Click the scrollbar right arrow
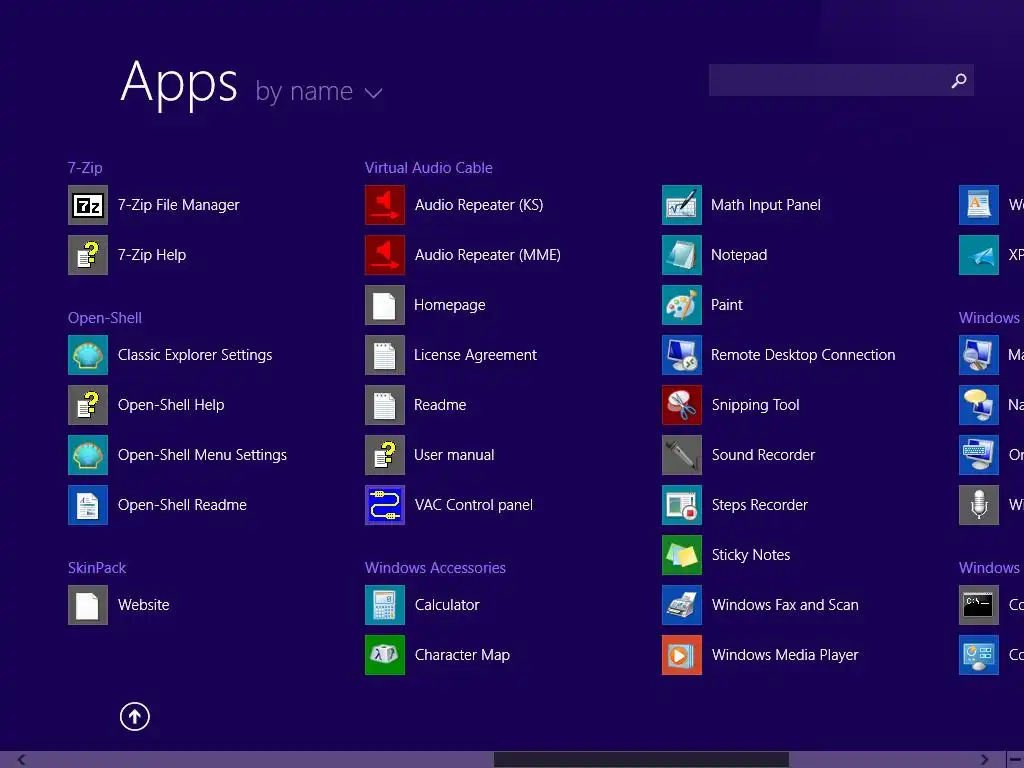This screenshot has height=768, width=1024. pyautogui.click(x=984, y=760)
